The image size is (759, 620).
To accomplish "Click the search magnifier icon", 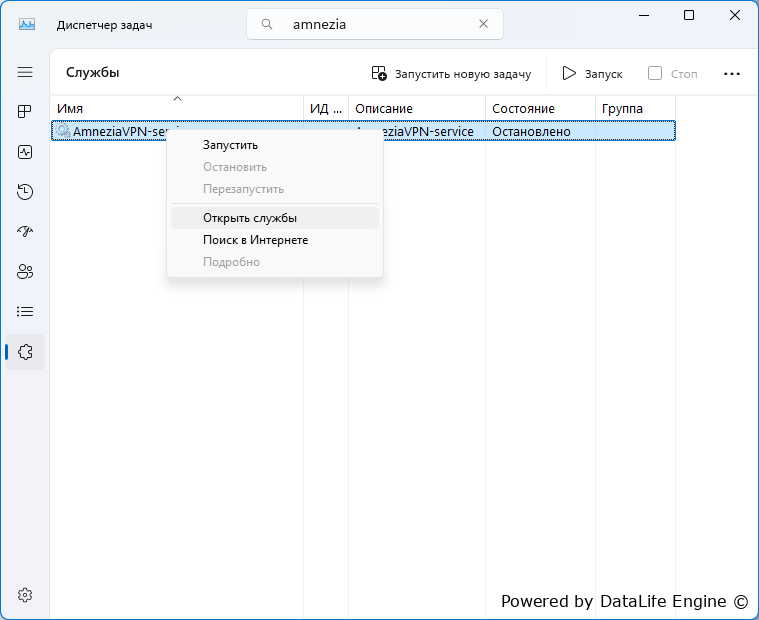I will coord(267,24).
